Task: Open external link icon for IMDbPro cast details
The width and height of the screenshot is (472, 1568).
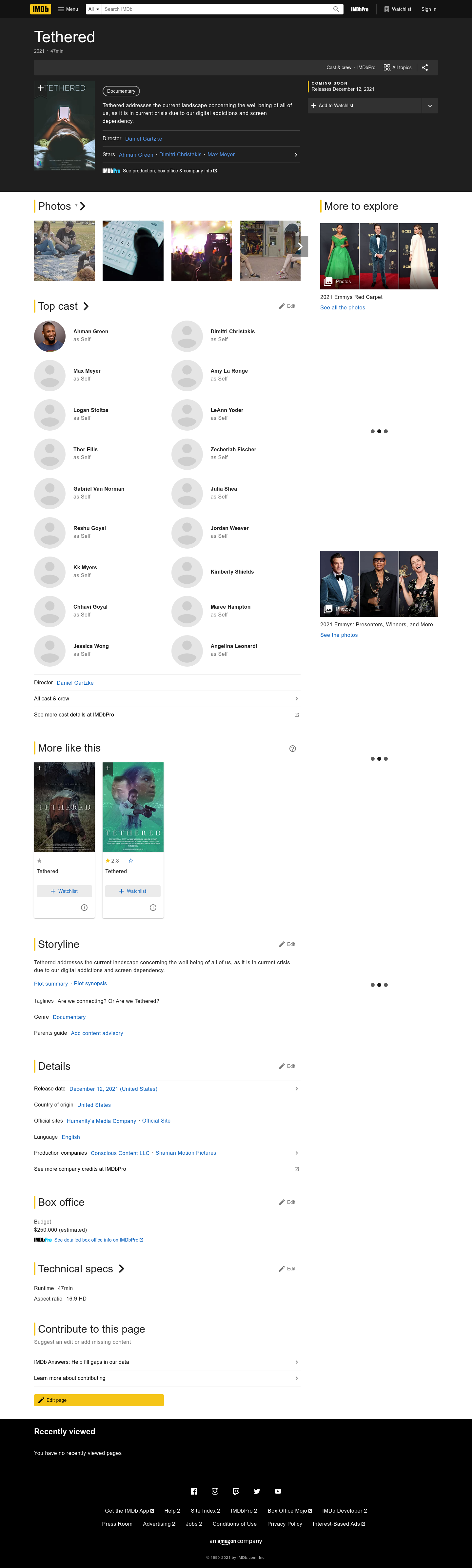Action: pos(297,715)
